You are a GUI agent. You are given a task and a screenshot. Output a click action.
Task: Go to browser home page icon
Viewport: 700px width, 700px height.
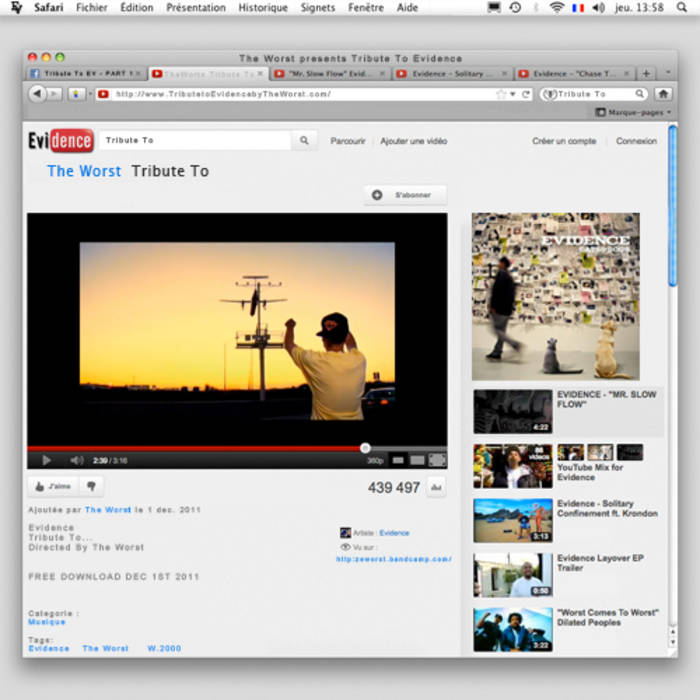[662, 94]
